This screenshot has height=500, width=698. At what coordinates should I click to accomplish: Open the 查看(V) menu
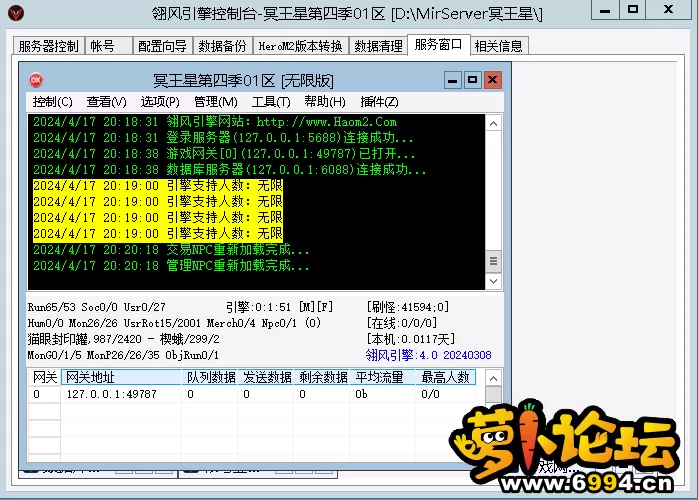pyautogui.click(x=106, y=102)
